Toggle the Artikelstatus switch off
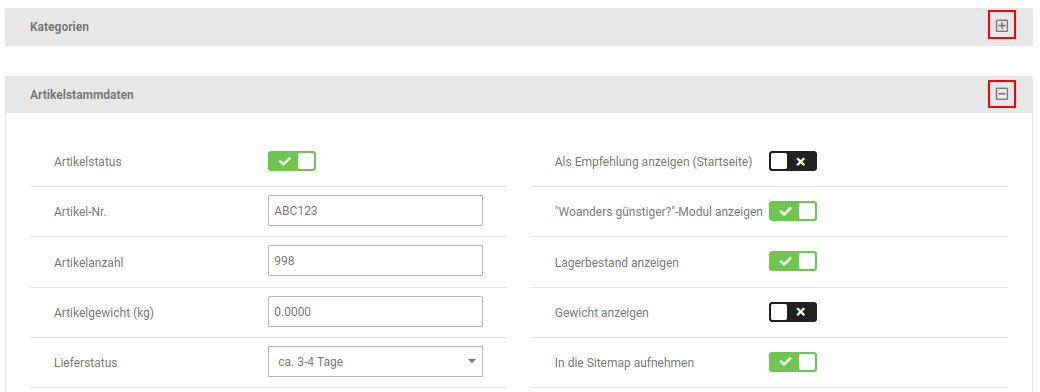The height and width of the screenshot is (392, 1040). [292, 161]
